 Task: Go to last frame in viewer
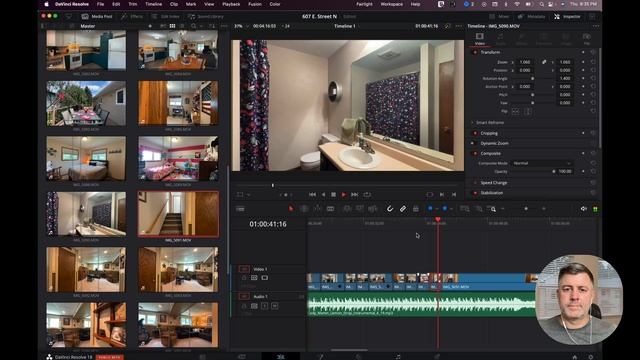tap(354, 195)
